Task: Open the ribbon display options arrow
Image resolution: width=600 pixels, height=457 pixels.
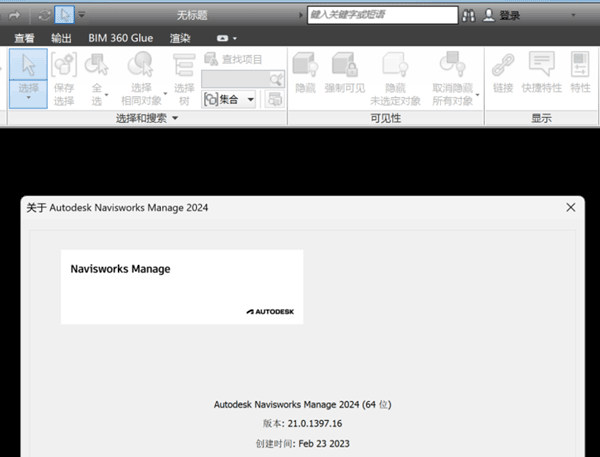Action: click(235, 39)
